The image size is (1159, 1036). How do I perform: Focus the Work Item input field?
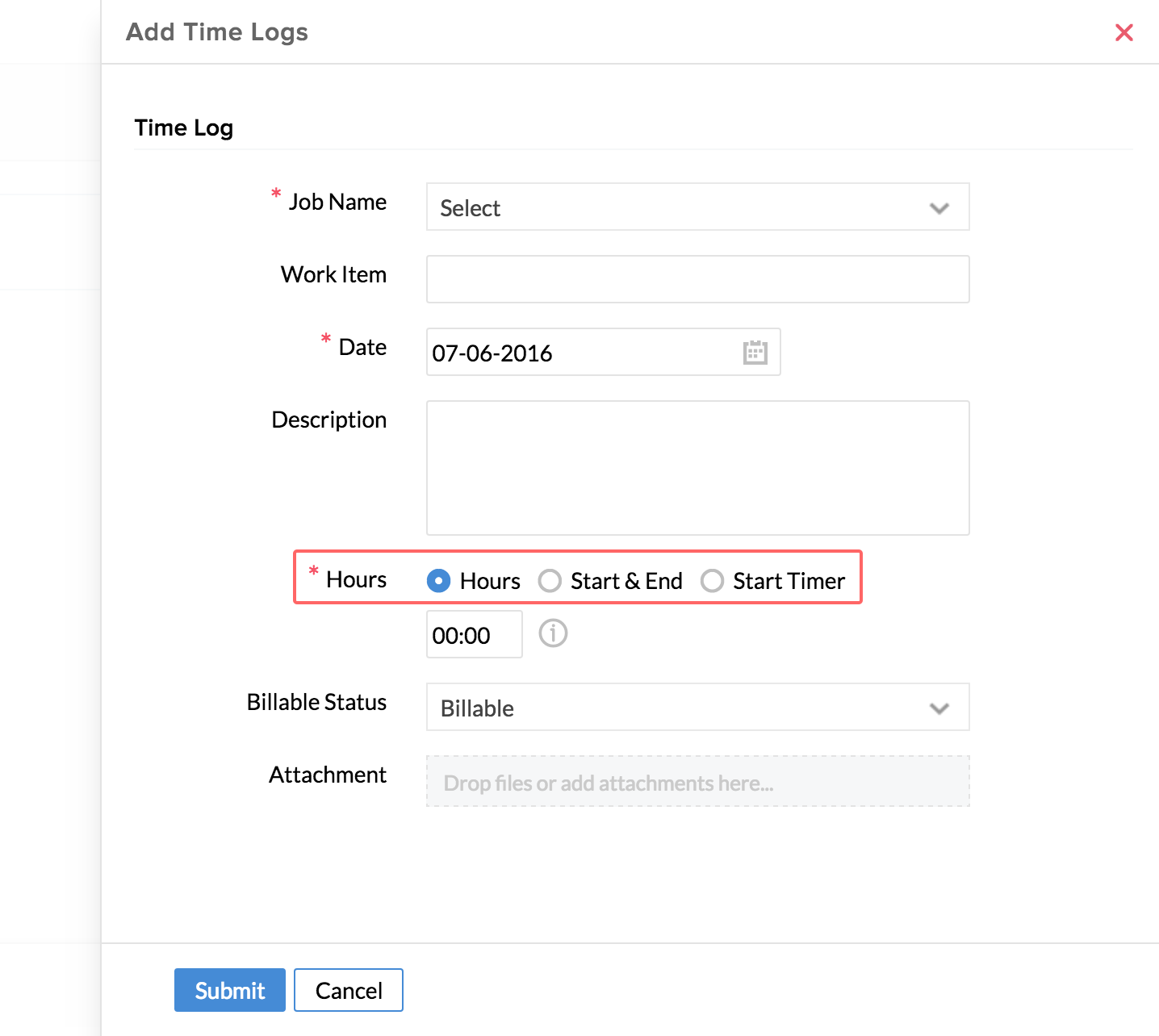click(x=697, y=279)
